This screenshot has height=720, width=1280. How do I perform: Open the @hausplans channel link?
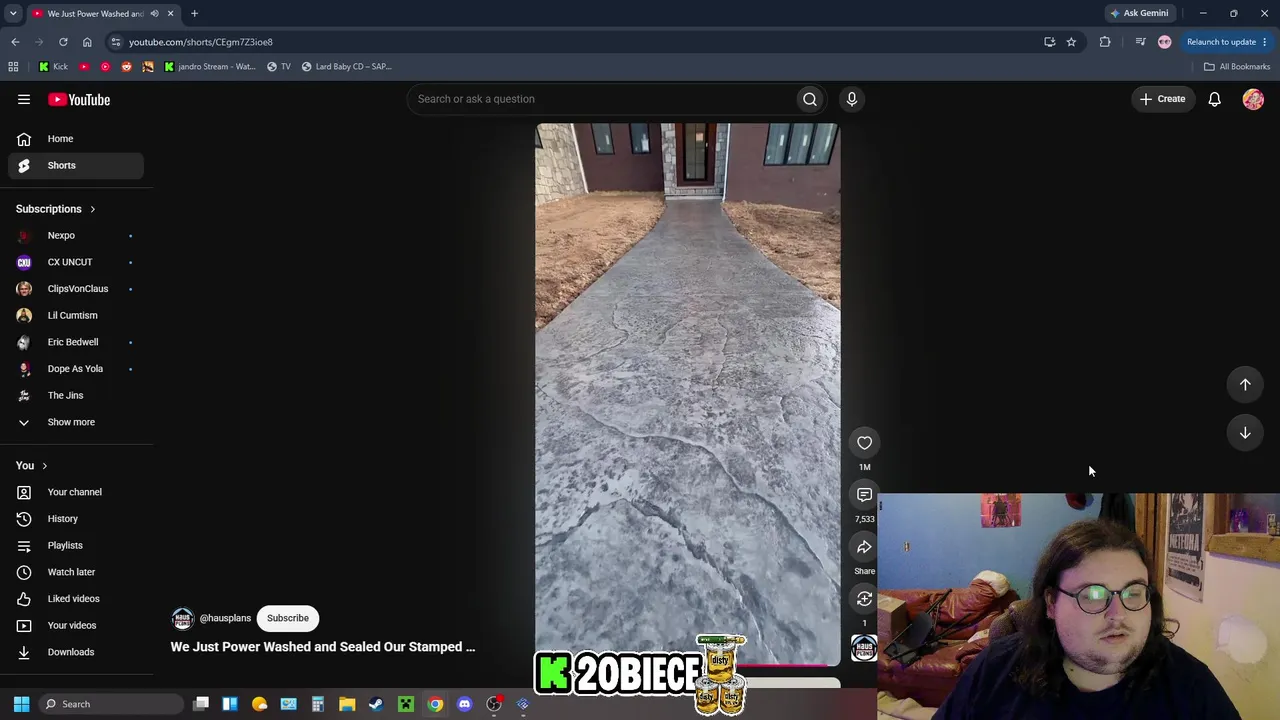[225, 618]
